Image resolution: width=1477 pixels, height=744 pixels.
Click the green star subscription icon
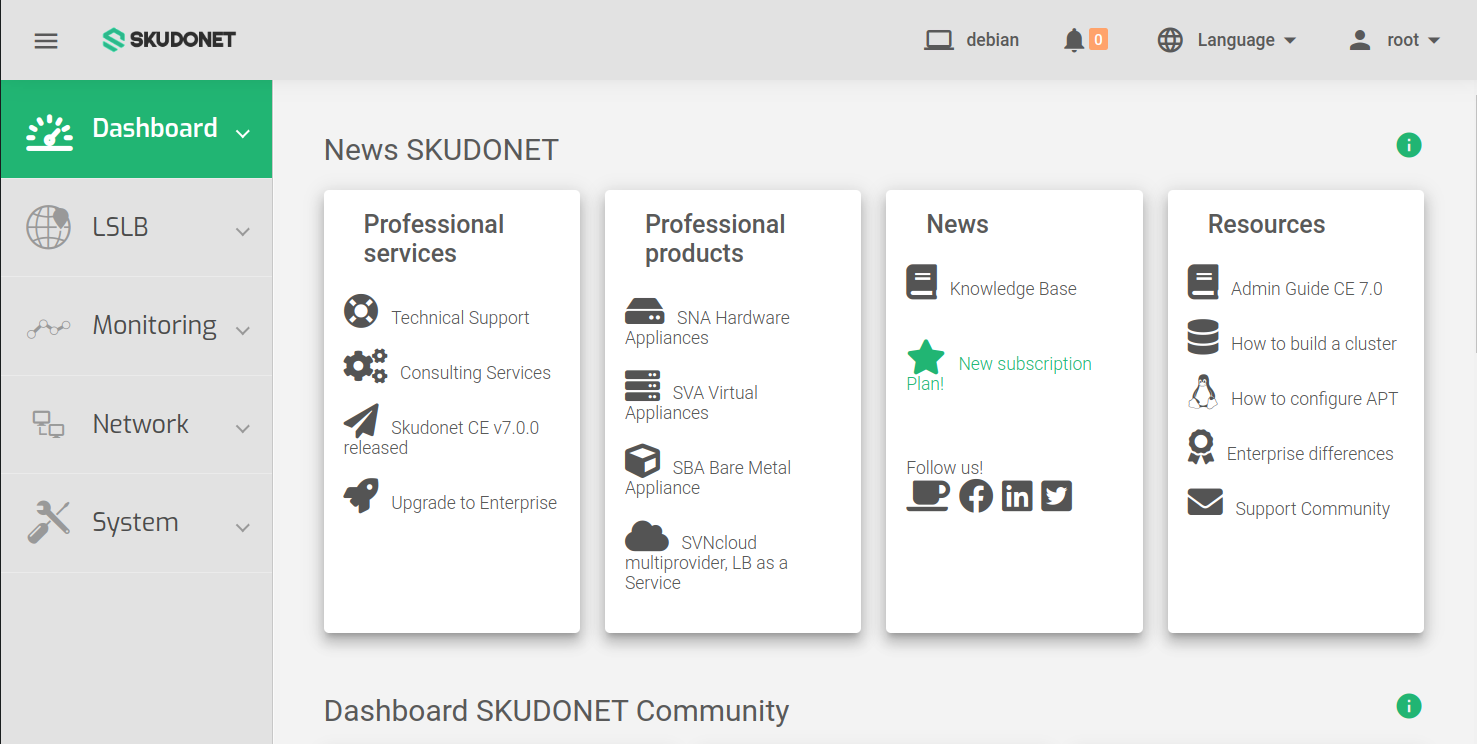(x=926, y=357)
